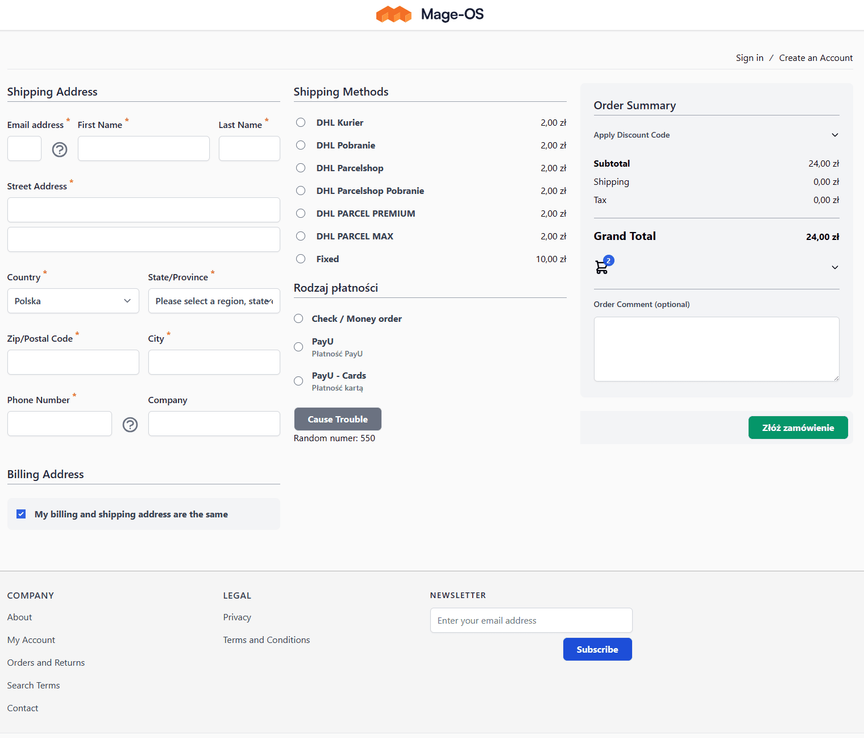Click the Subtotal value 24,00 zł
The height and width of the screenshot is (738, 864).
coord(823,164)
